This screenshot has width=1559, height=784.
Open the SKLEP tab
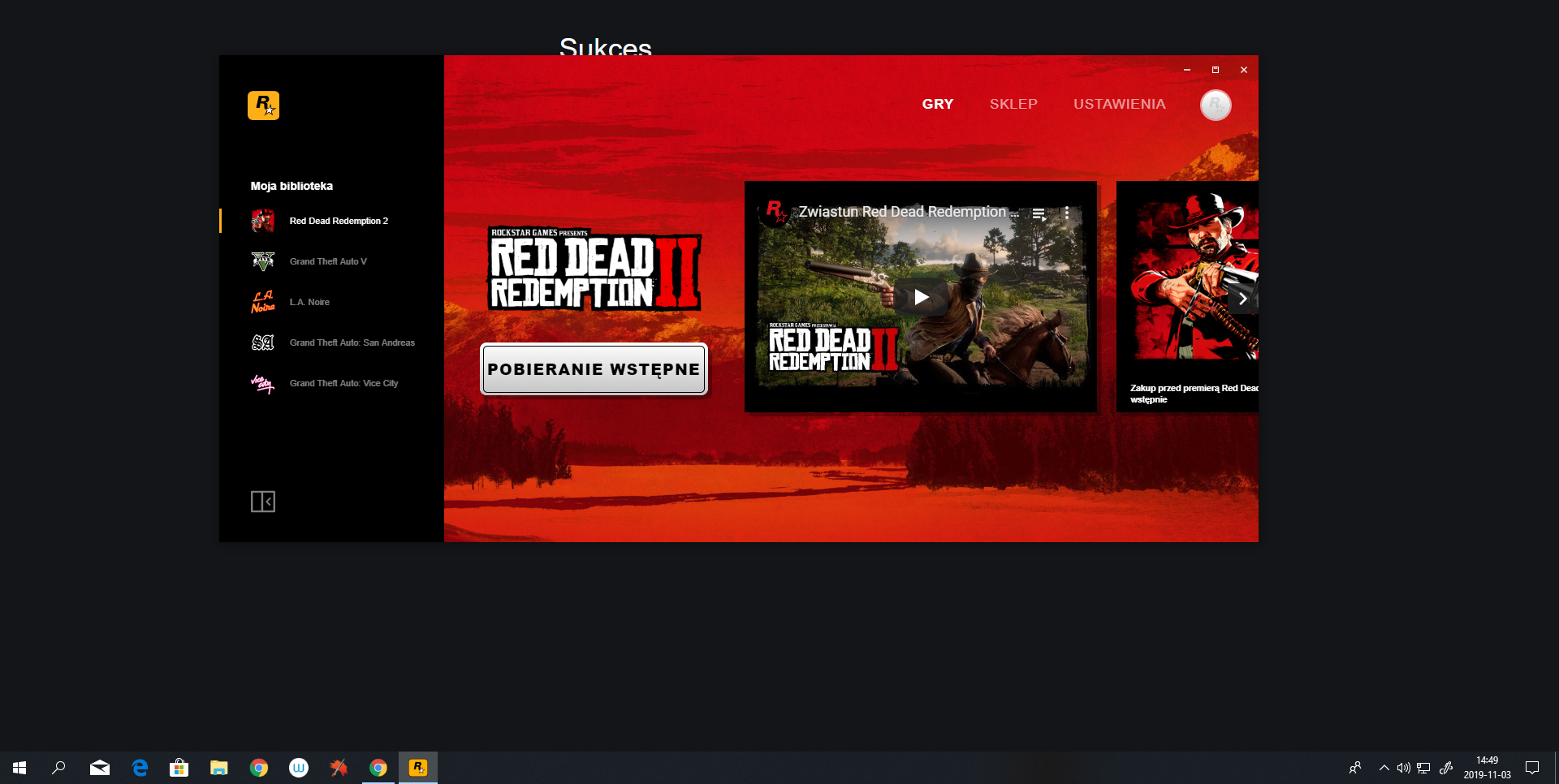(1013, 104)
